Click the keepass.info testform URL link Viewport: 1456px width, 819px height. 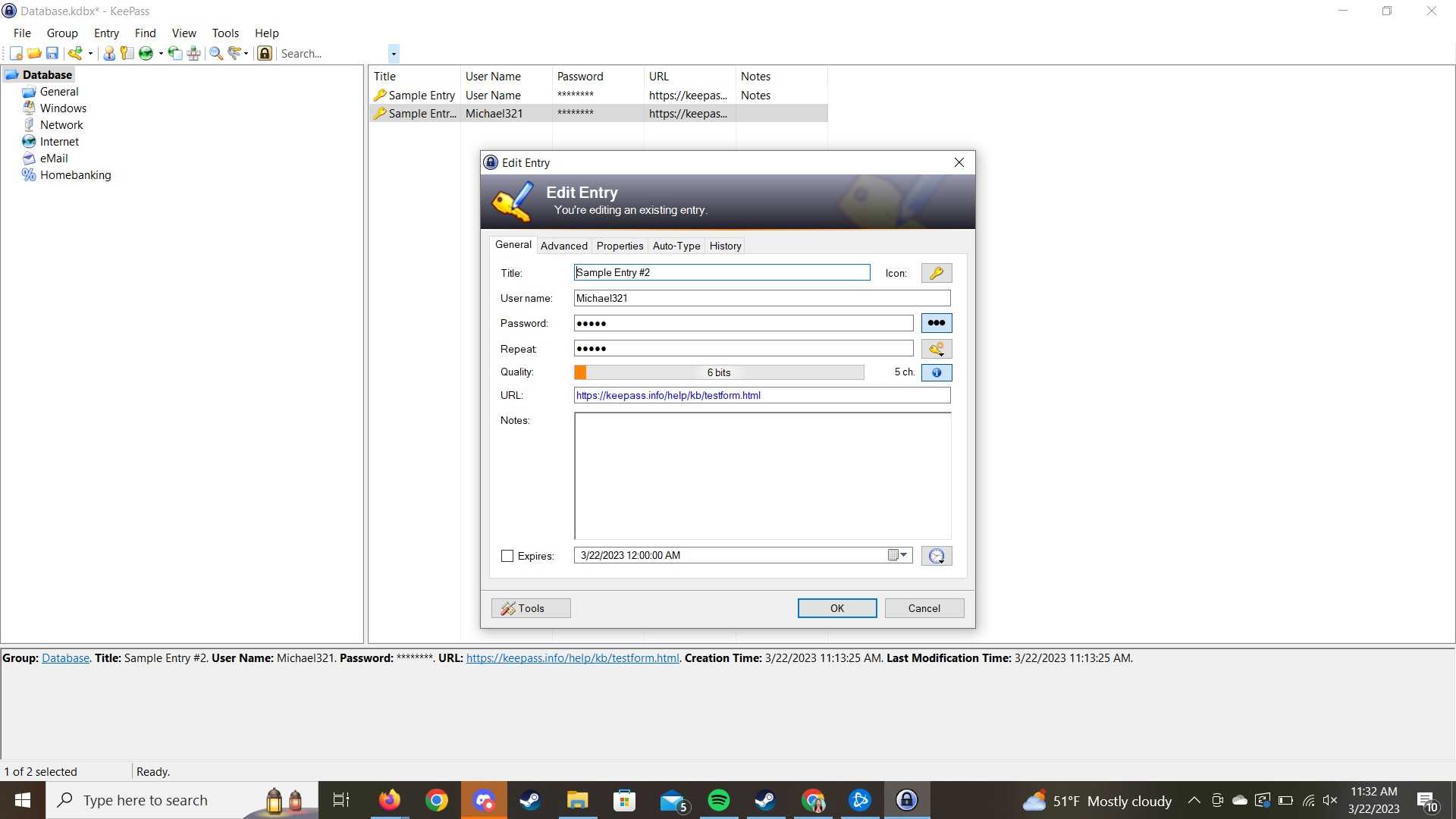573,658
